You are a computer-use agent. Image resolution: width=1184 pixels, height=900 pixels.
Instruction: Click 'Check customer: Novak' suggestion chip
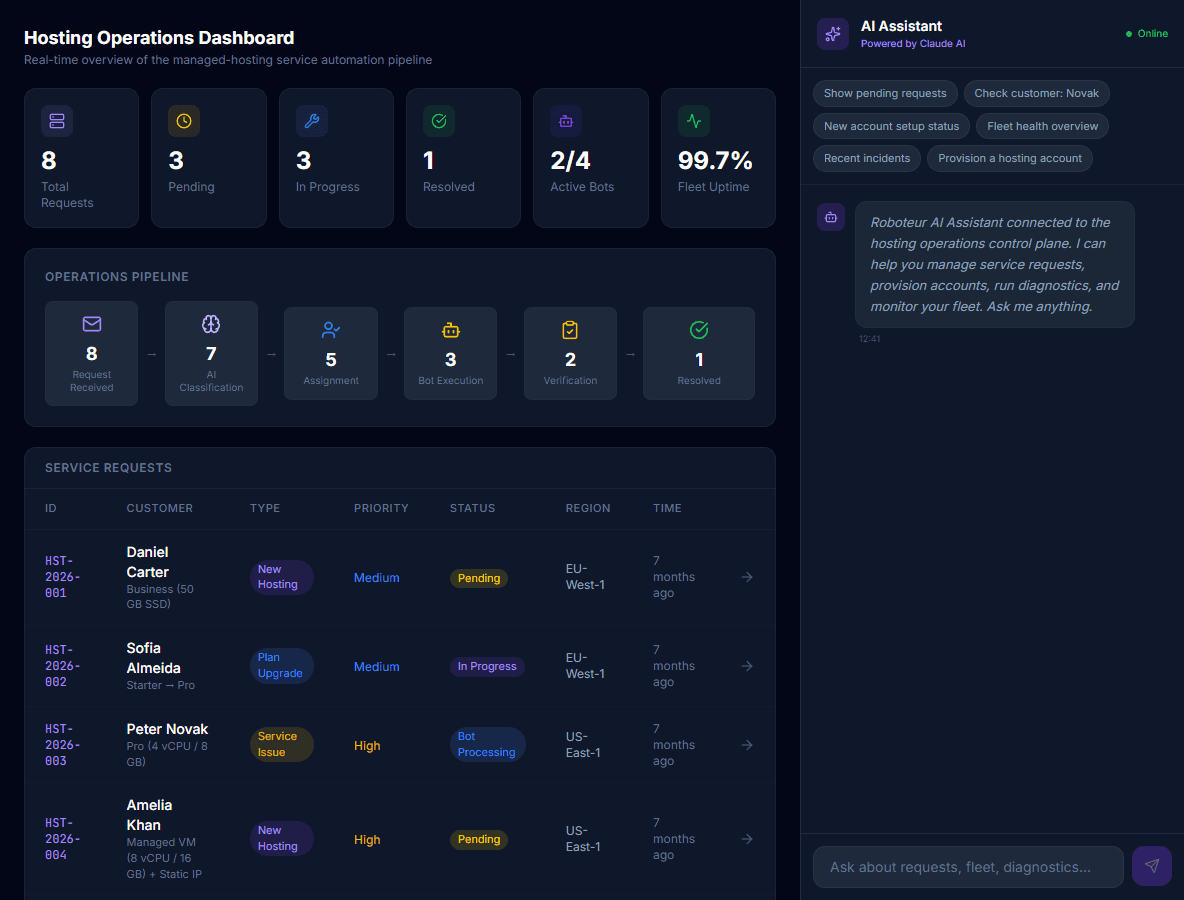tap(1036, 94)
